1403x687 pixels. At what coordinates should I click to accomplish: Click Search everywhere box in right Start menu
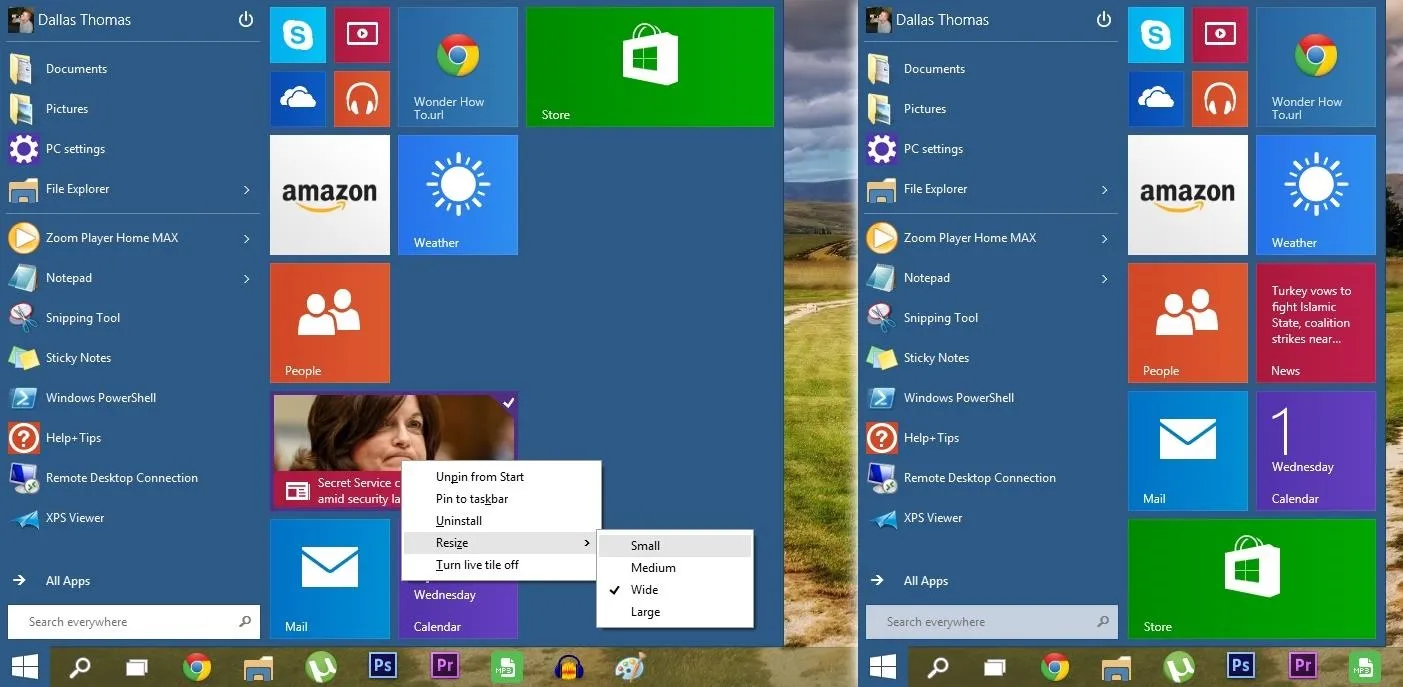tap(992, 622)
